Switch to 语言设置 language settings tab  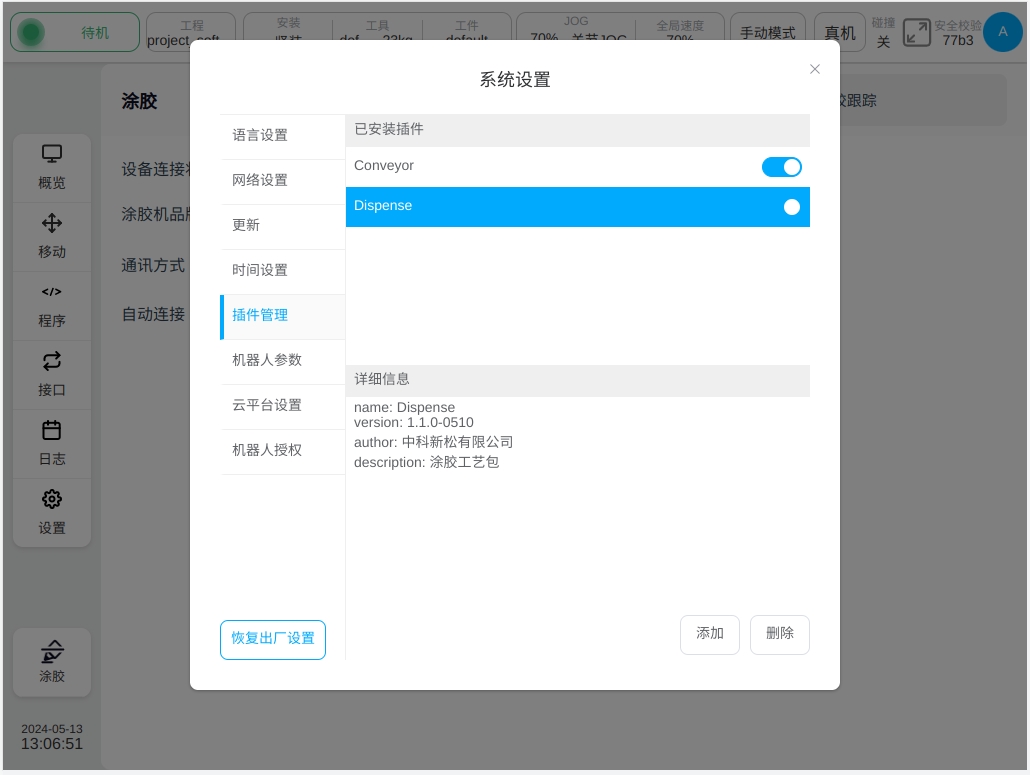coord(260,135)
